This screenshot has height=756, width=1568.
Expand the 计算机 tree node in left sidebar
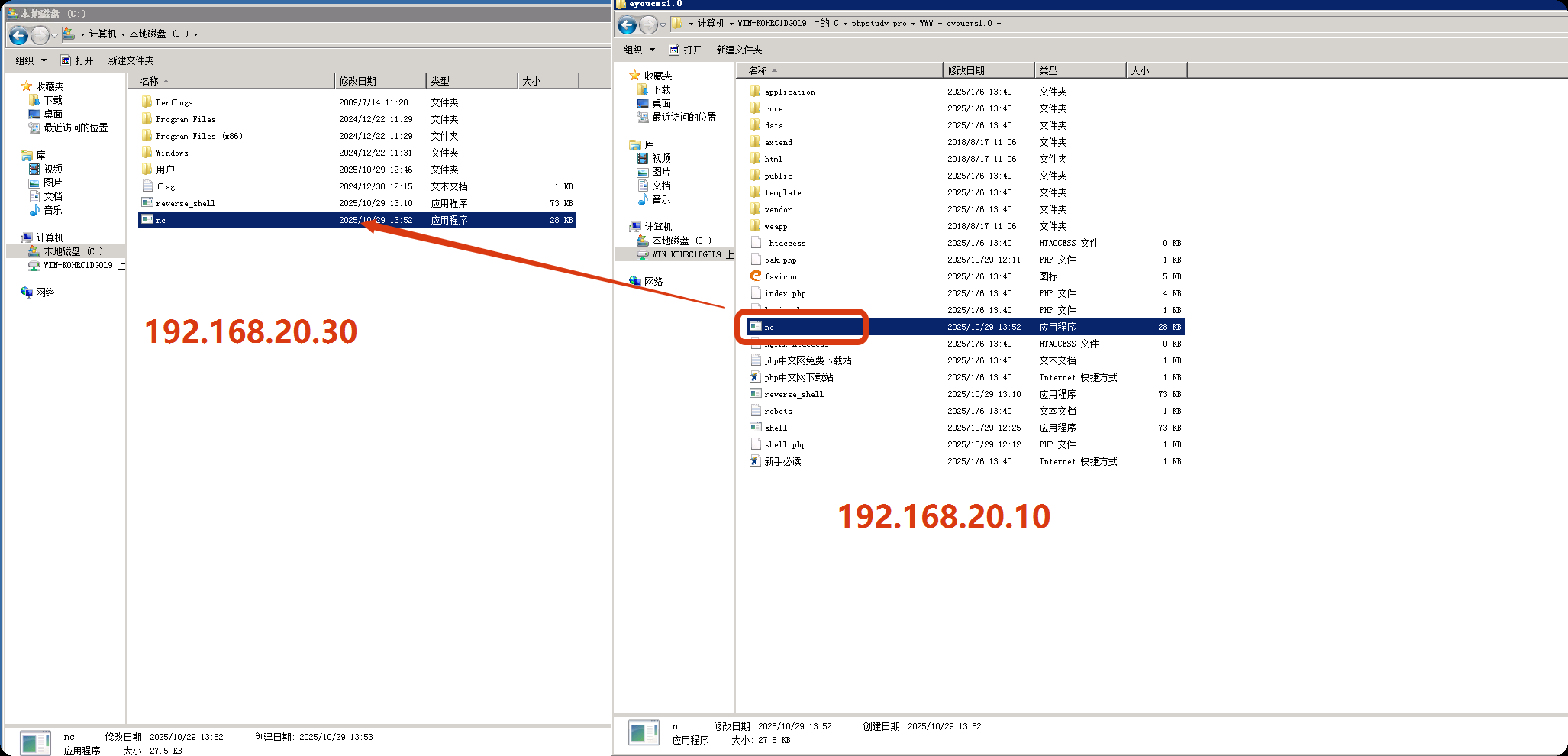pos(16,237)
